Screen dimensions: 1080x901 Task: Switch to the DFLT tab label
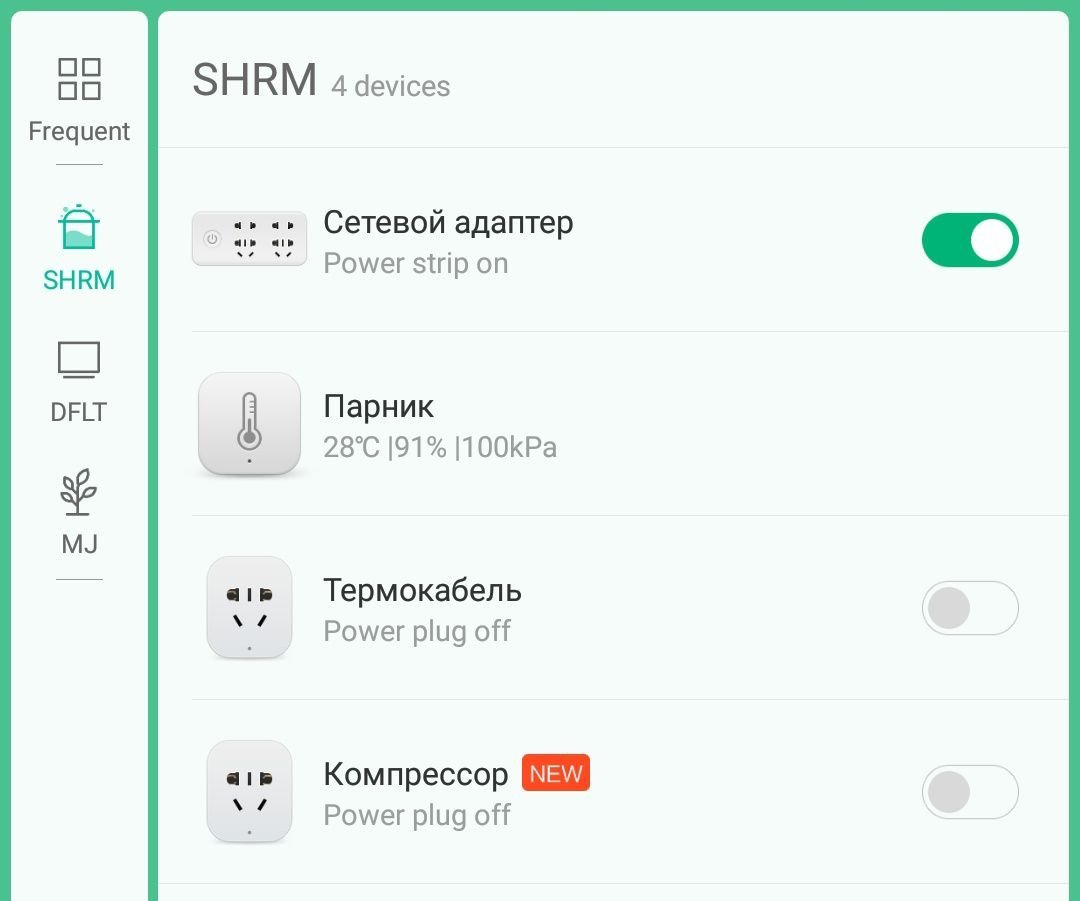(79, 412)
